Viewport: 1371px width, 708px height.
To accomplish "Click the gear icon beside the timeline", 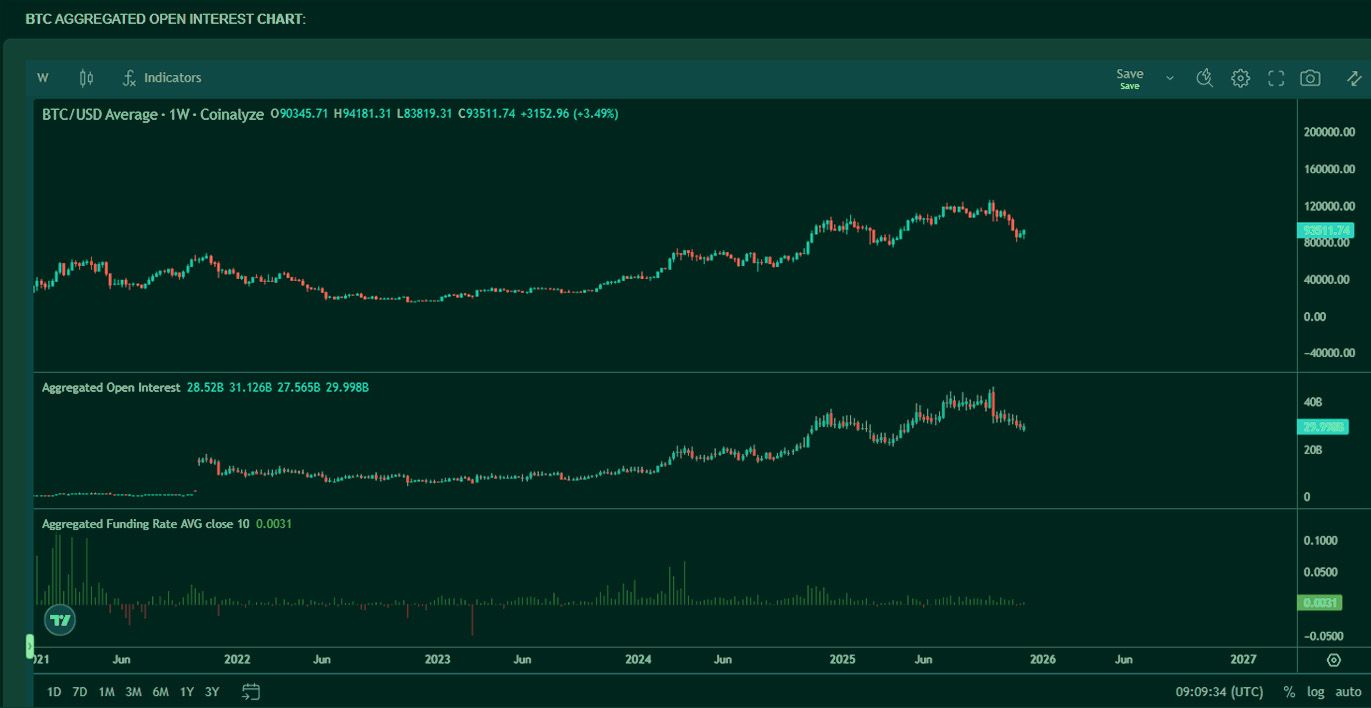I will [1333, 660].
